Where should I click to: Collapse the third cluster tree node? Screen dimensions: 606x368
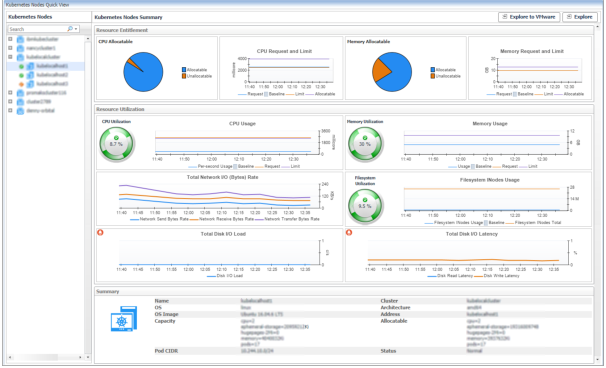click(10, 57)
